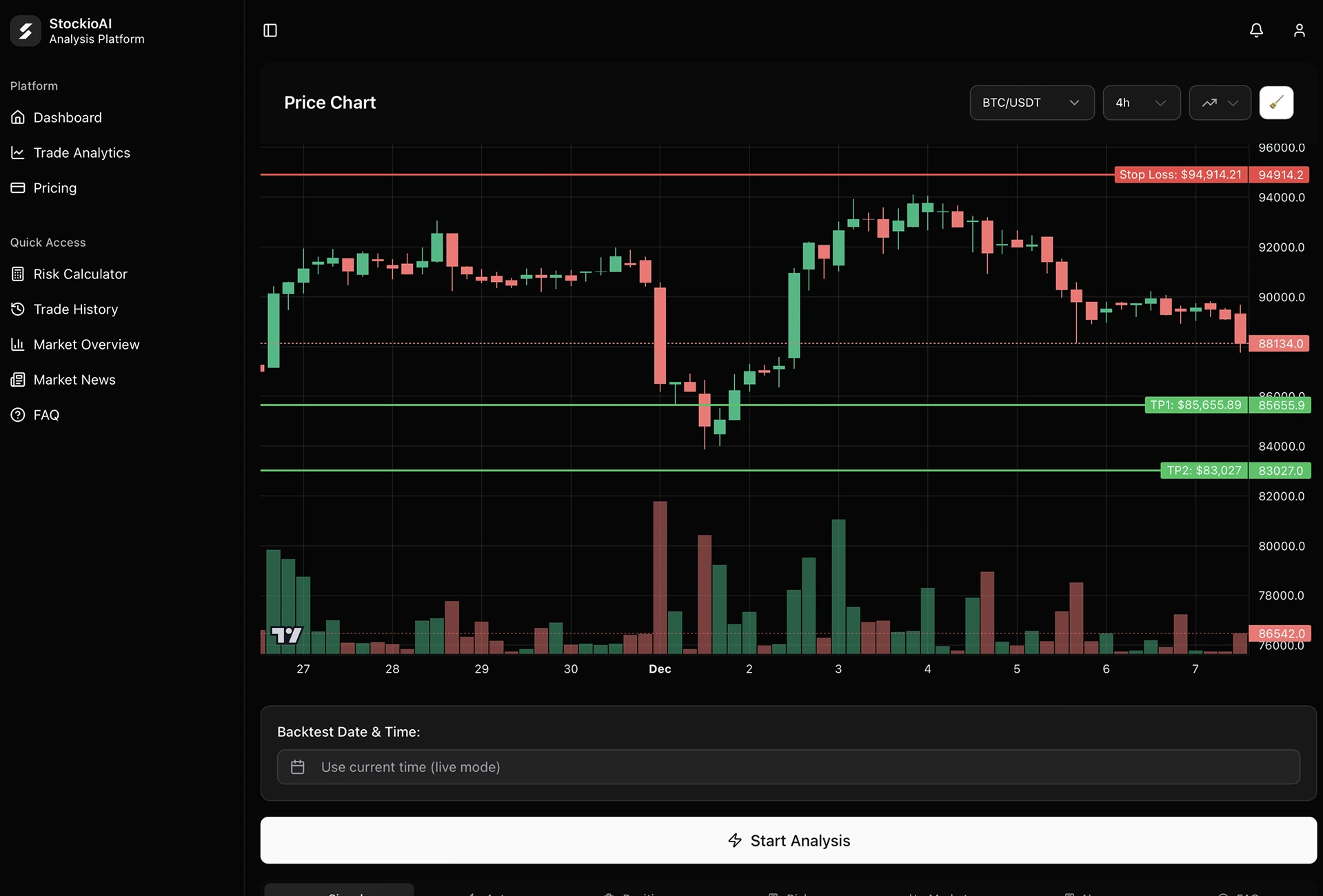1323x896 pixels.
Task: Click the Stop Loss price label
Action: pos(1180,174)
